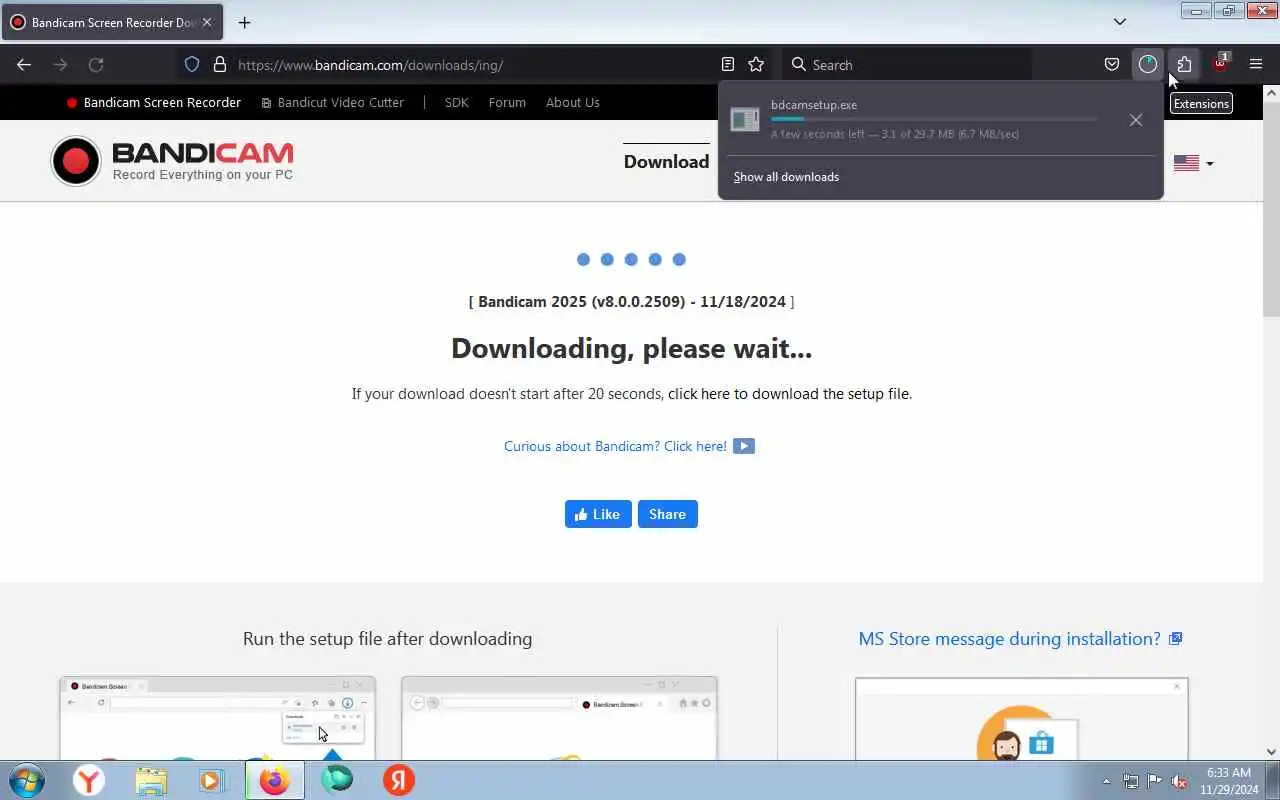Image resolution: width=1280 pixels, height=800 pixels.
Task: Click the Firefox taskbar icon
Action: click(x=274, y=780)
